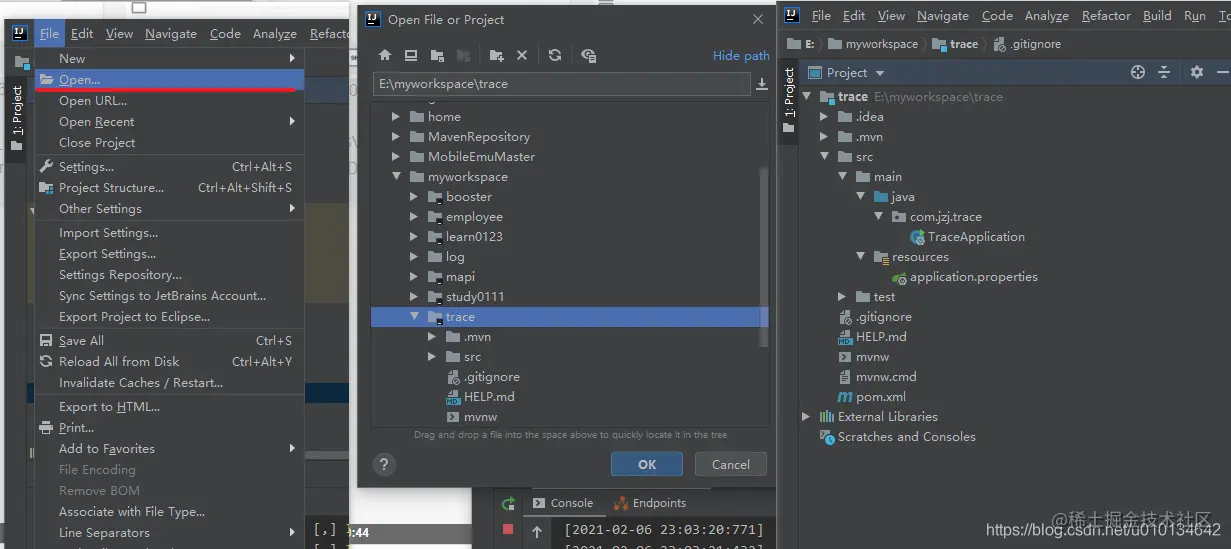
Task: Click the Print printer icon in File menu
Action: pos(46,427)
